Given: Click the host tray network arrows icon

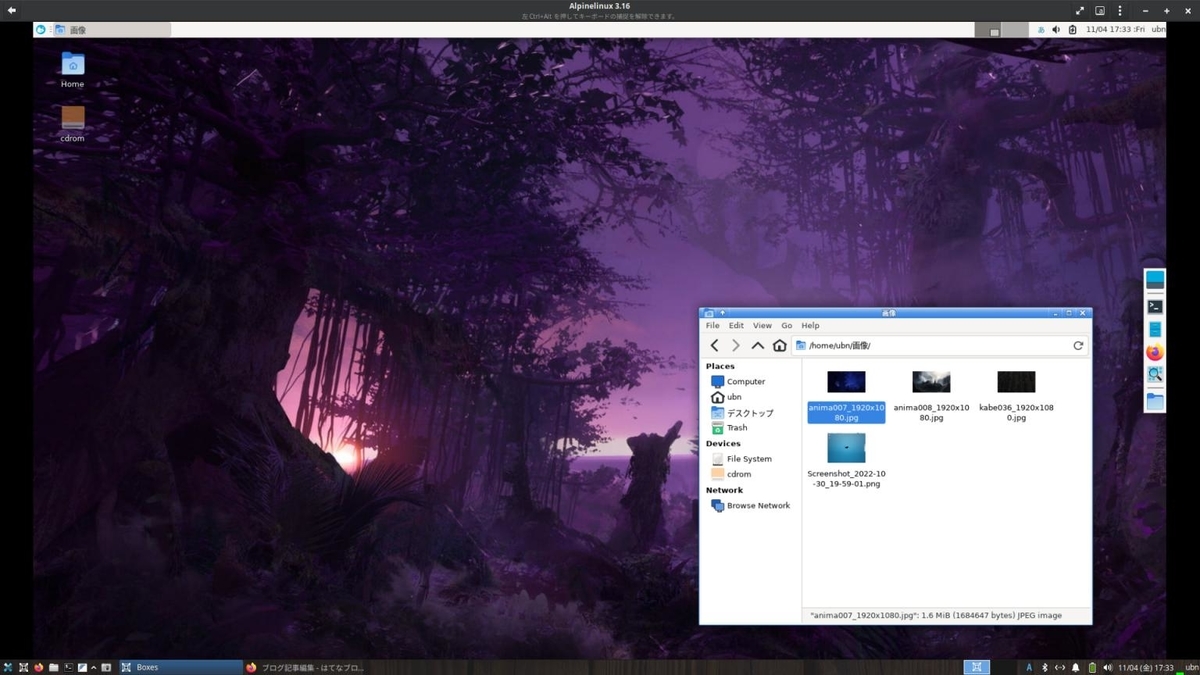Looking at the screenshot, I should 1060,667.
